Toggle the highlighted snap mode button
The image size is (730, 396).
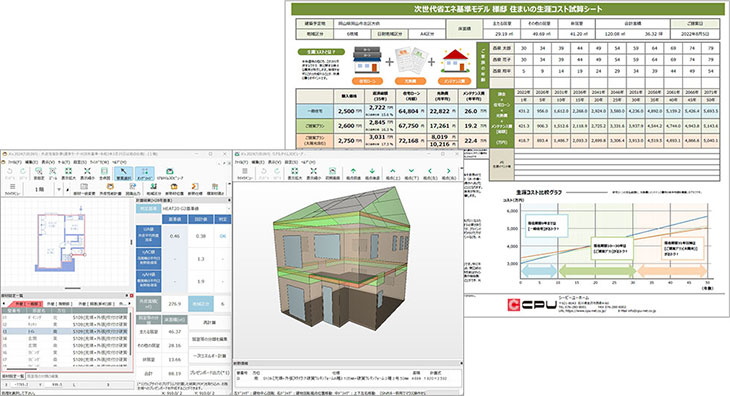(x=145, y=174)
